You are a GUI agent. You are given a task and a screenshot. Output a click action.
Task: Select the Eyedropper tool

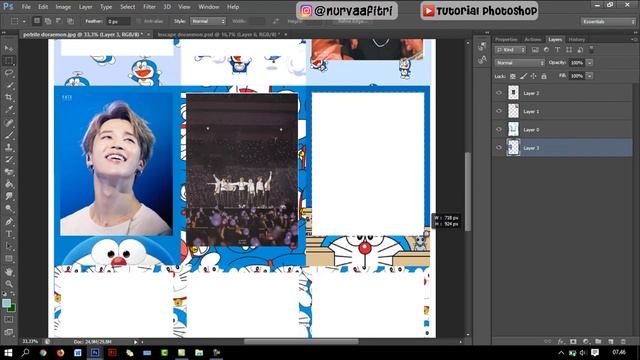pyautogui.click(x=9, y=110)
